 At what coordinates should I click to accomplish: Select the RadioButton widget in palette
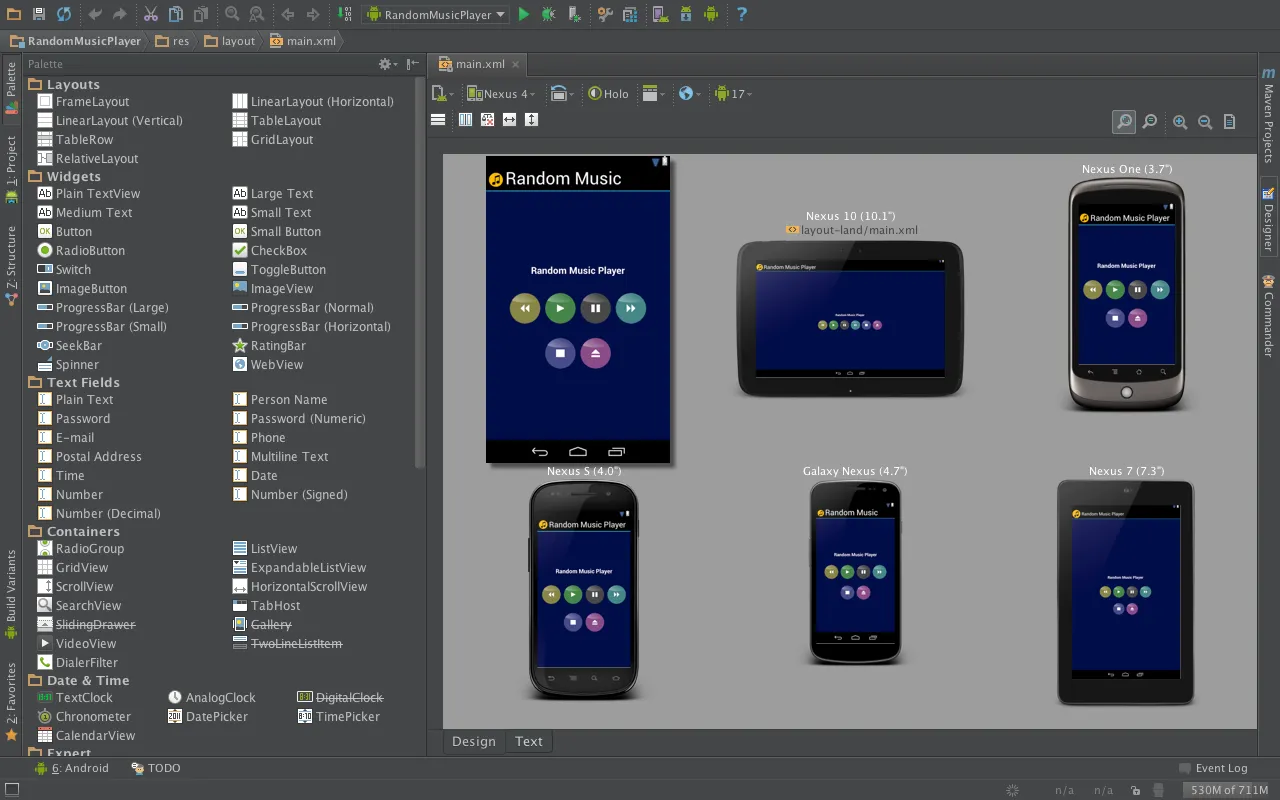click(81, 250)
